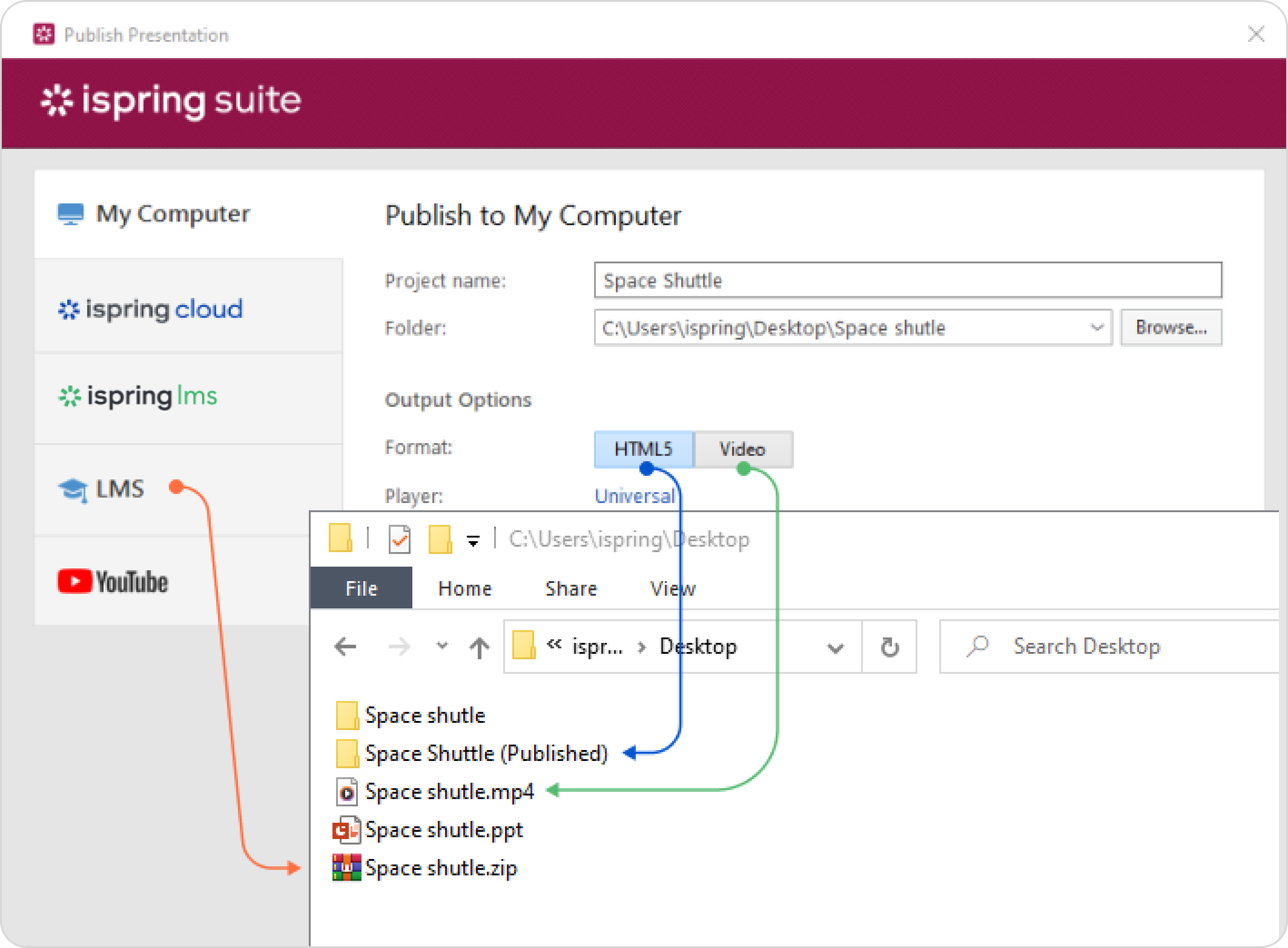Viewport: 1288px width, 948px height.
Task: Select the iSpring LMS publishing destination
Action: point(138,396)
